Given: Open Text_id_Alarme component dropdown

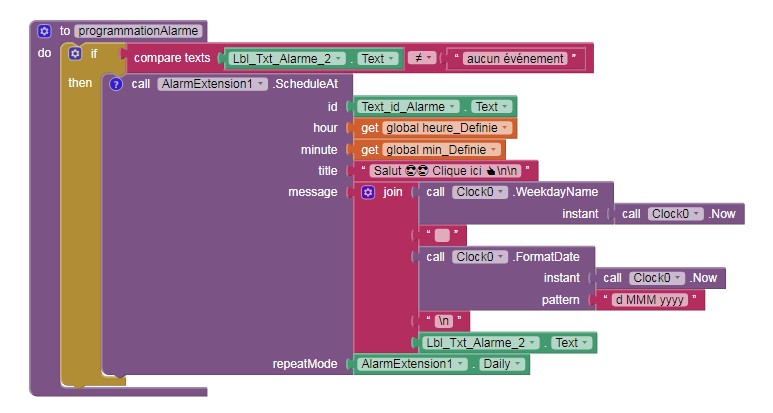Looking at the screenshot, I should pyautogui.click(x=409, y=106).
